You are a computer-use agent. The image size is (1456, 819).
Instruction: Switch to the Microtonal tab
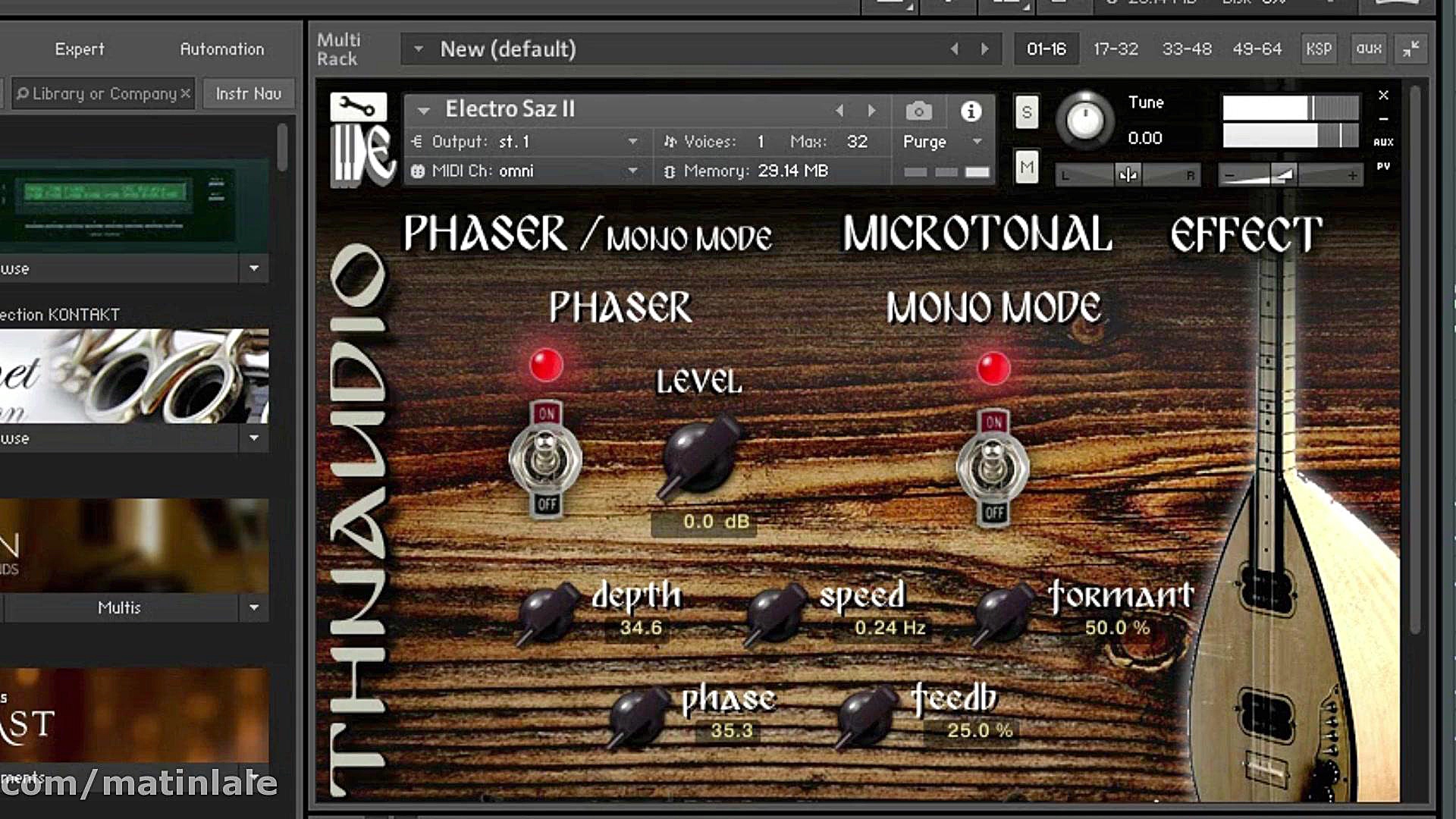click(977, 234)
